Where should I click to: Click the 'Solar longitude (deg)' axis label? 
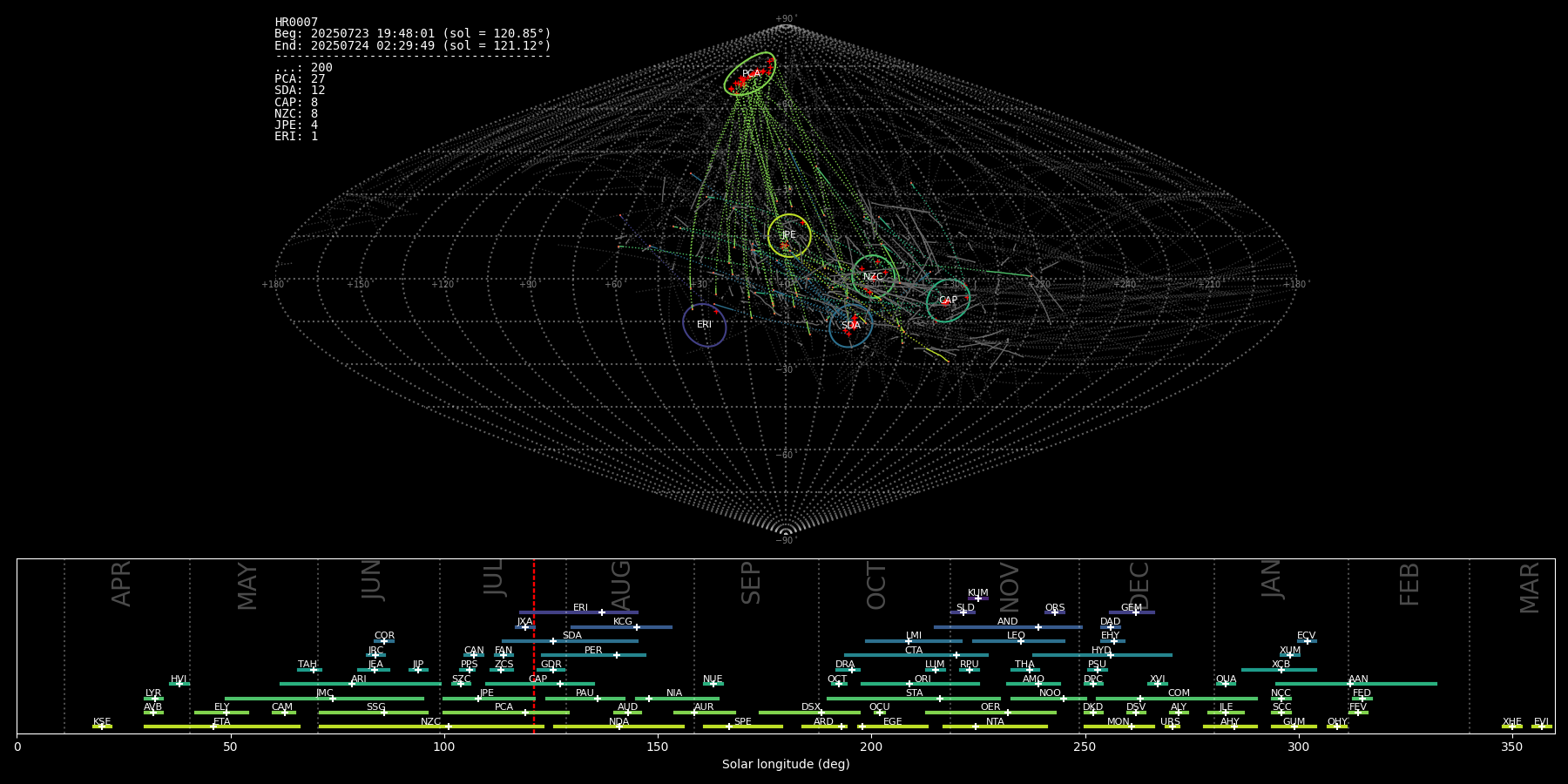(x=786, y=765)
